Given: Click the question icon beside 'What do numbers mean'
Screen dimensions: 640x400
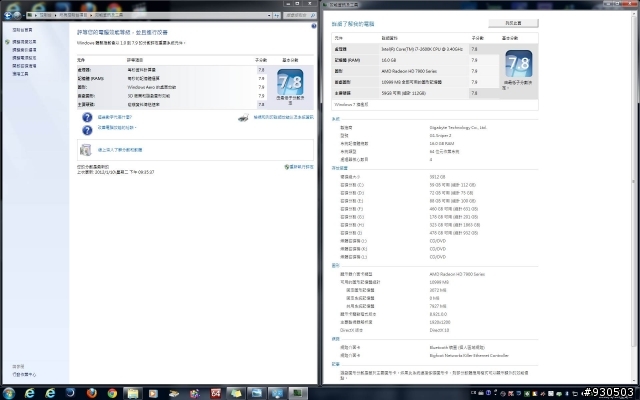Looking at the screenshot, I should click(87, 118).
